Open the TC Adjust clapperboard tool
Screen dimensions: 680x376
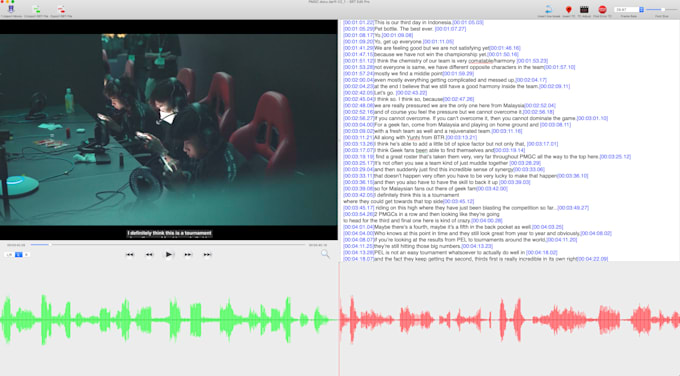point(584,9)
